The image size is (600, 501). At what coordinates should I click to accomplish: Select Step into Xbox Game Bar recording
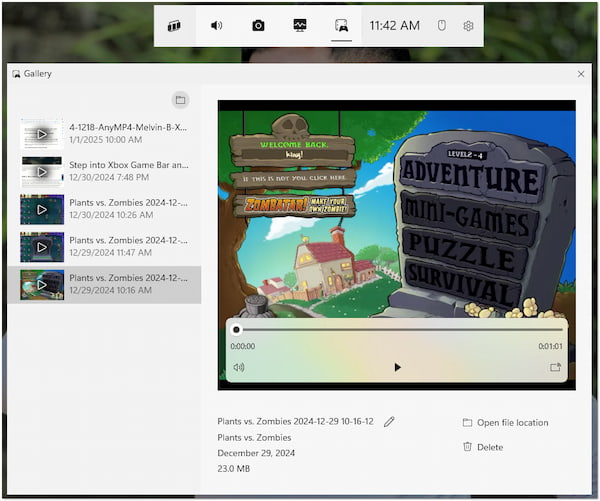[x=104, y=171]
